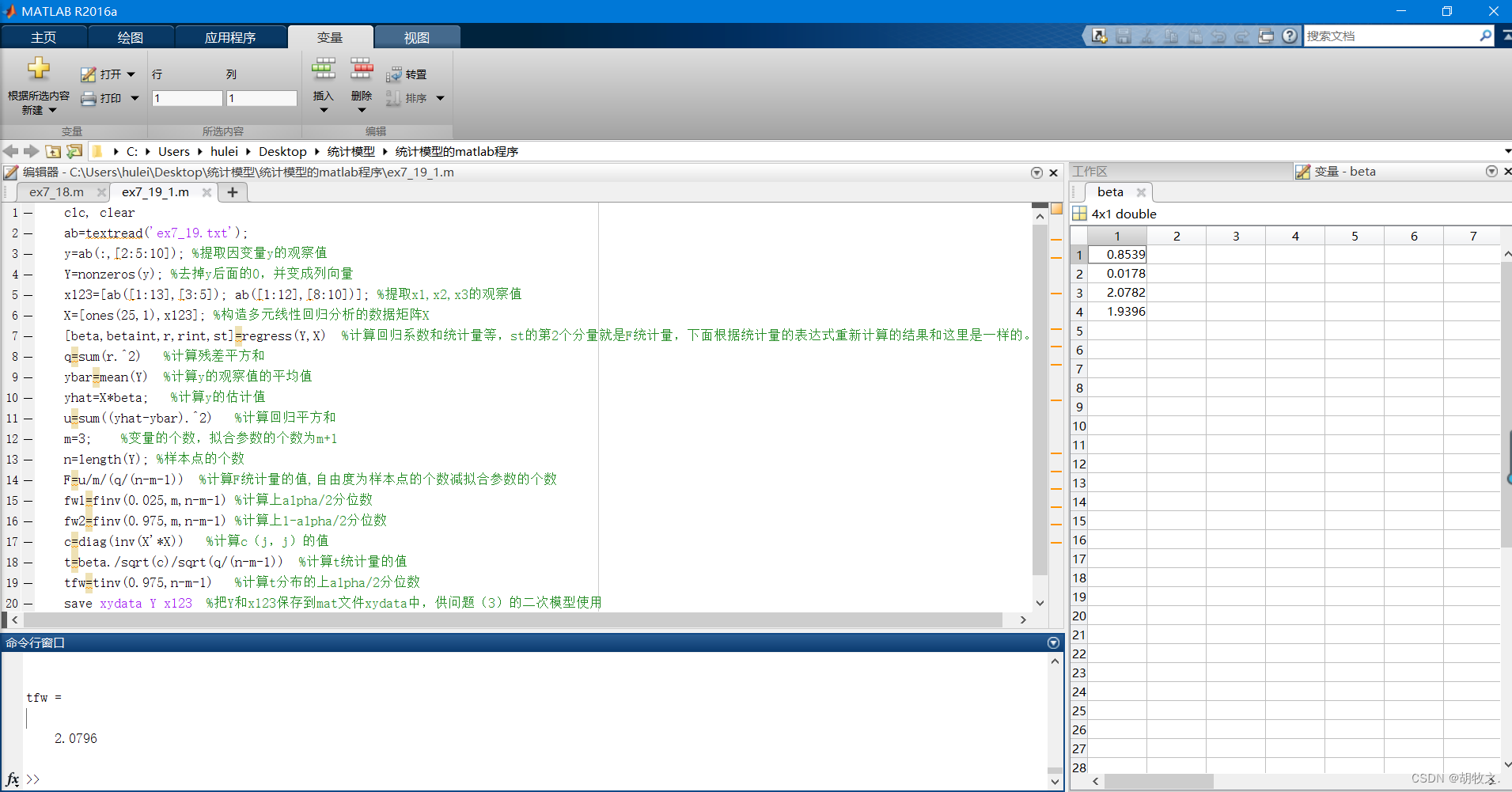
Task: Click the Switch Windows icon
Action: tap(1266, 36)
